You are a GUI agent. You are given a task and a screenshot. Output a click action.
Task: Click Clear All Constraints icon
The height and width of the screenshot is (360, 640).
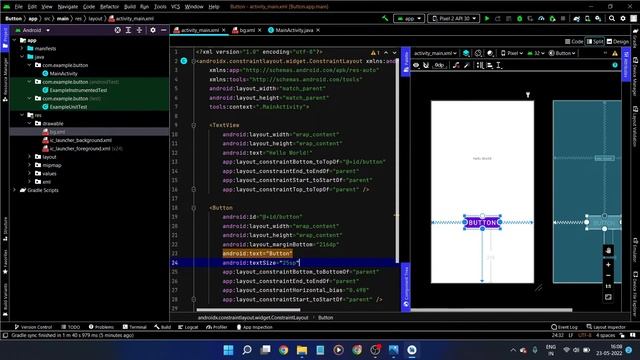click(456, 65)
